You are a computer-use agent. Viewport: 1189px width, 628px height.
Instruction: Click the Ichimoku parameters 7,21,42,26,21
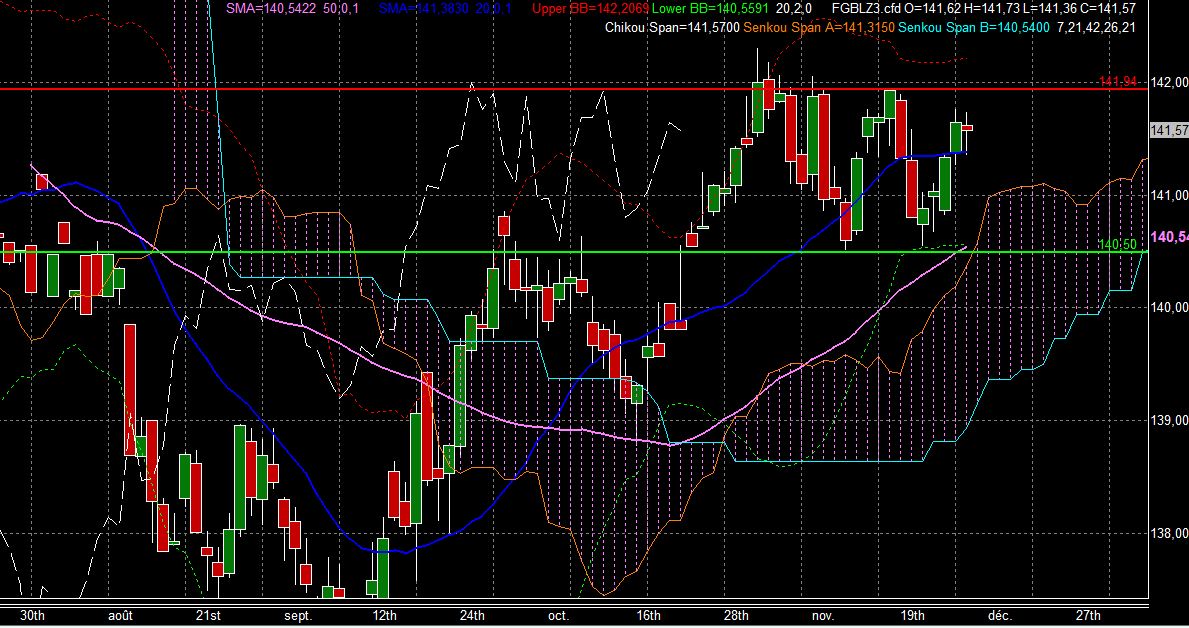pyautogui.click(x=1096, y=27)
